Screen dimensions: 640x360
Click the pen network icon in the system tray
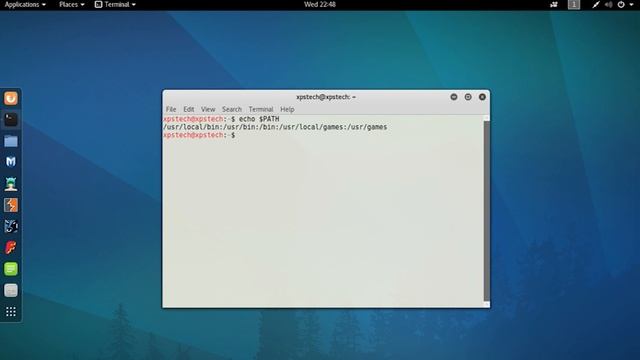tap(596, 4)
